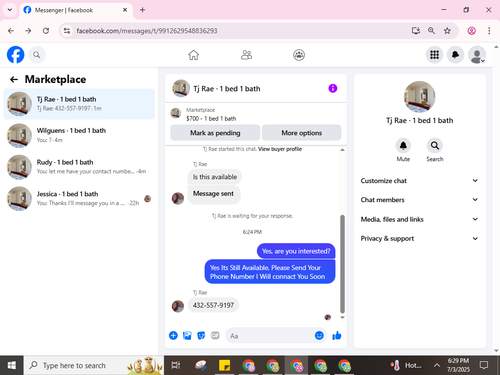Open the Windows Start menu
Viewport: 500px width, 375px height.
click(12, 365)
